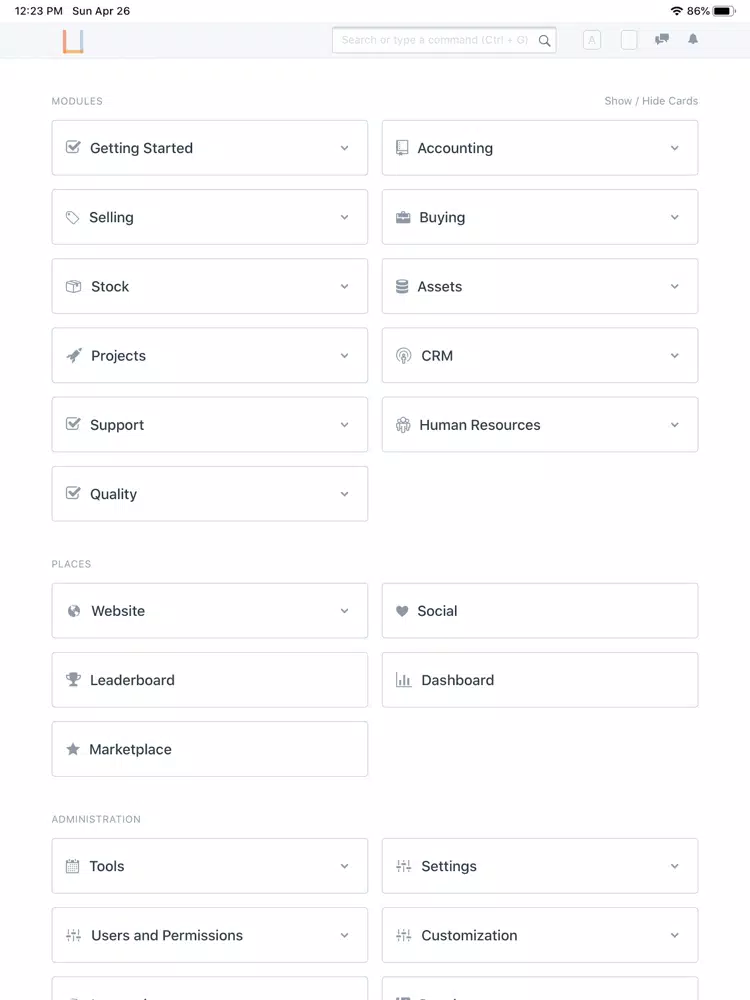
Task: Open the chat messages icon in navbar
Action: tap(662, 40)
